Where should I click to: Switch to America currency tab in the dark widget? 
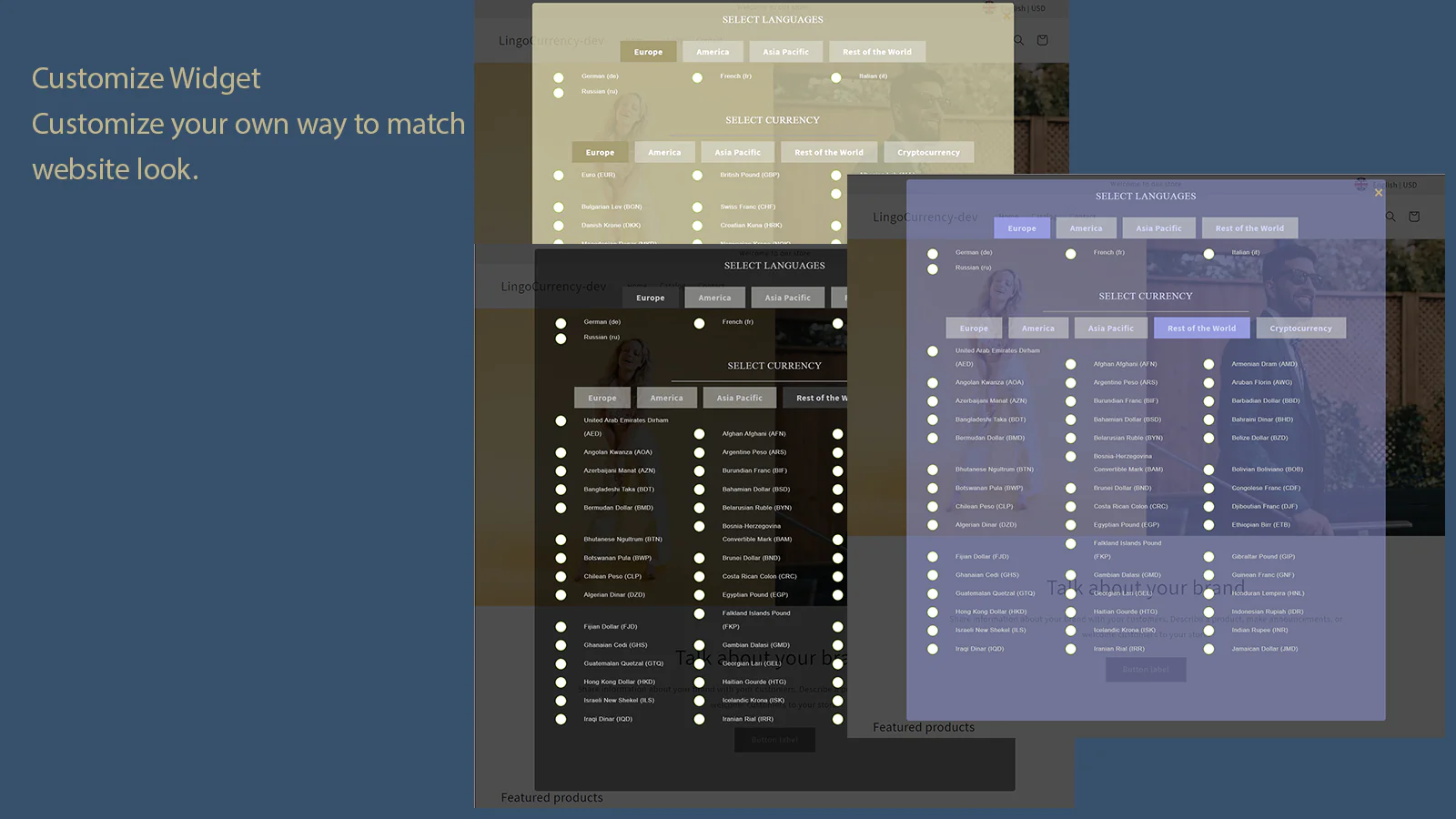[666, 398]
